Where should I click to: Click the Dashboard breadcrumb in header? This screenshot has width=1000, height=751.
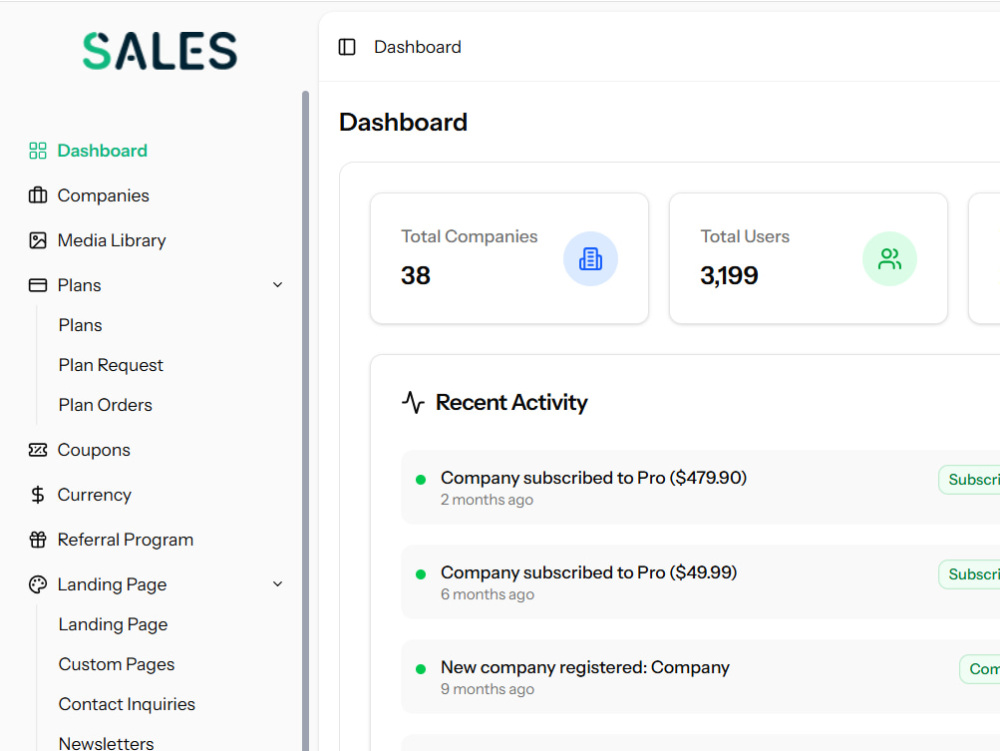point(417,47)
